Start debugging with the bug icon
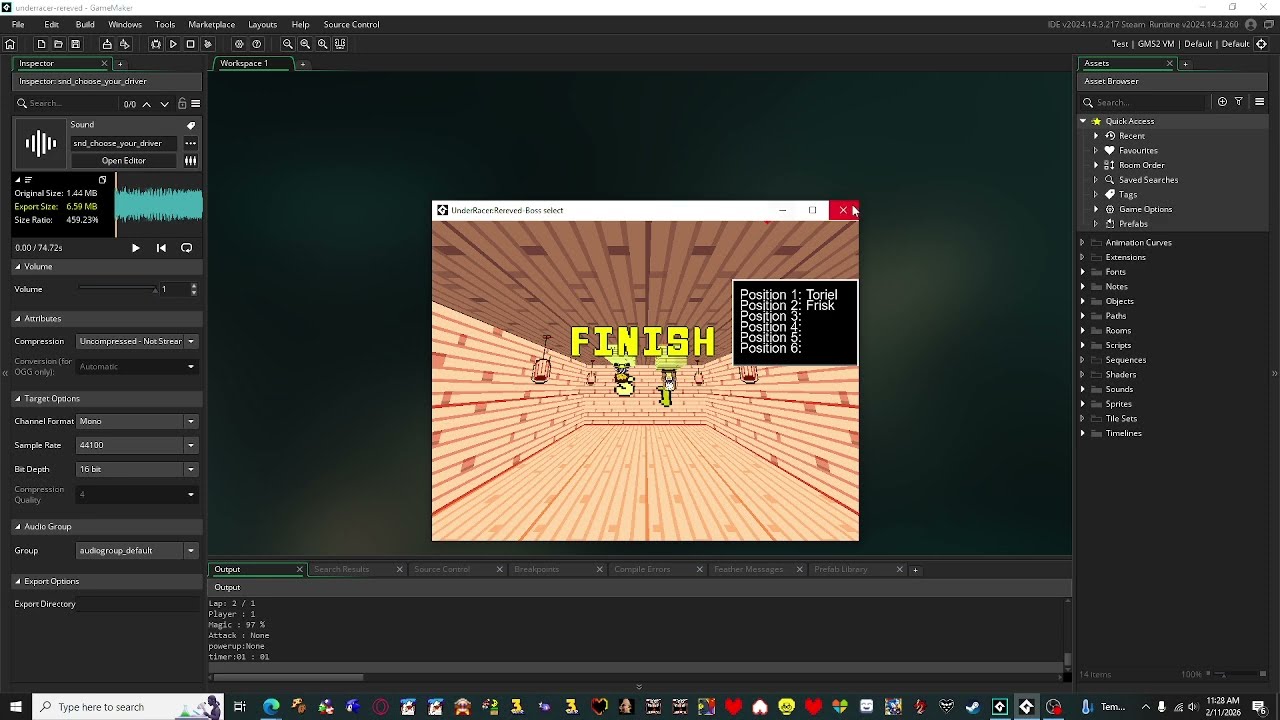 click(156, 44)
